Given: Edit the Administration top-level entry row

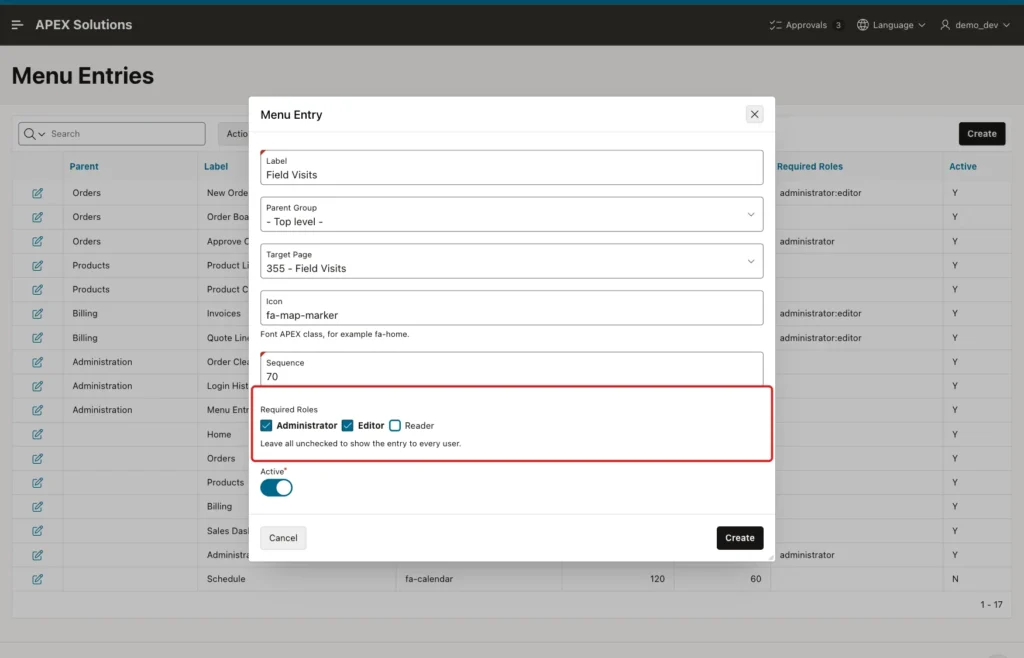Looking at the screenshot, I should pyautogui.click(x=37, y=556).
